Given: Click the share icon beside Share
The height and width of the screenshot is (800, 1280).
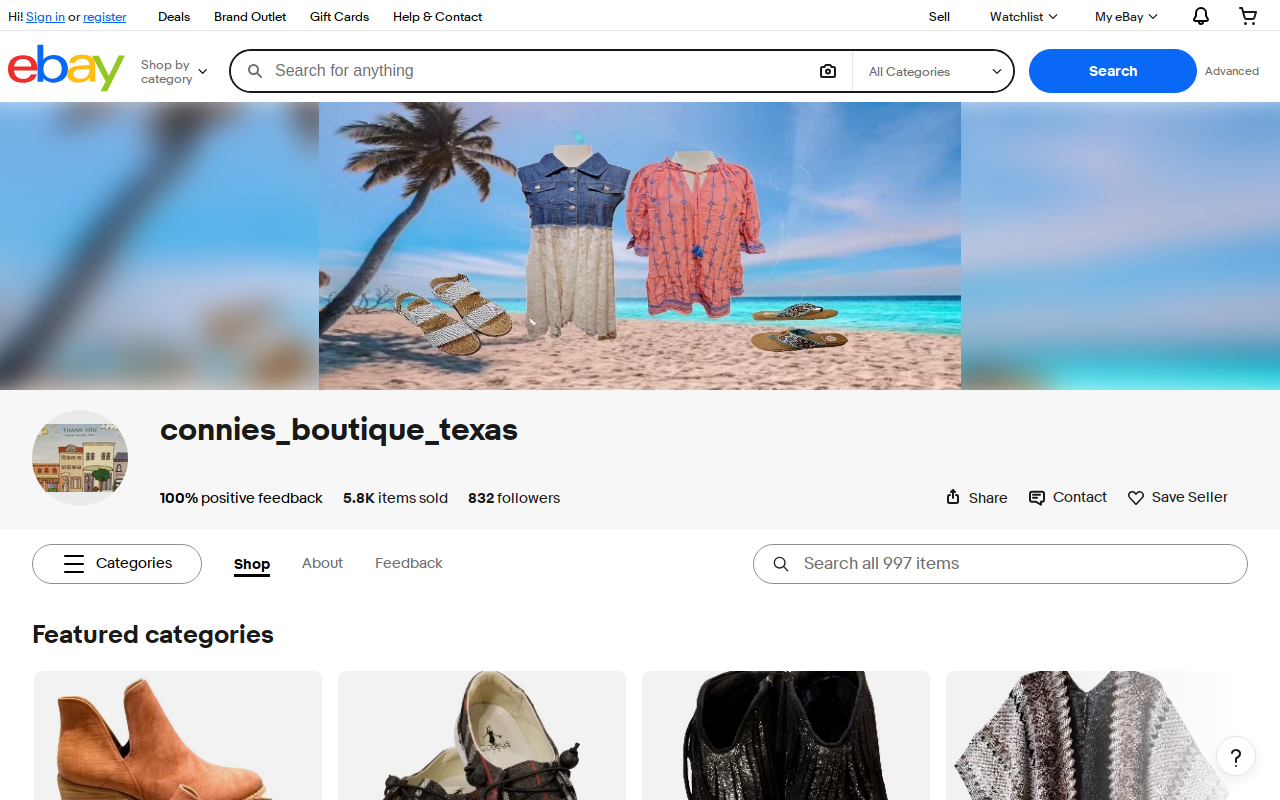Looking at the screenshot, I should 953,497.
